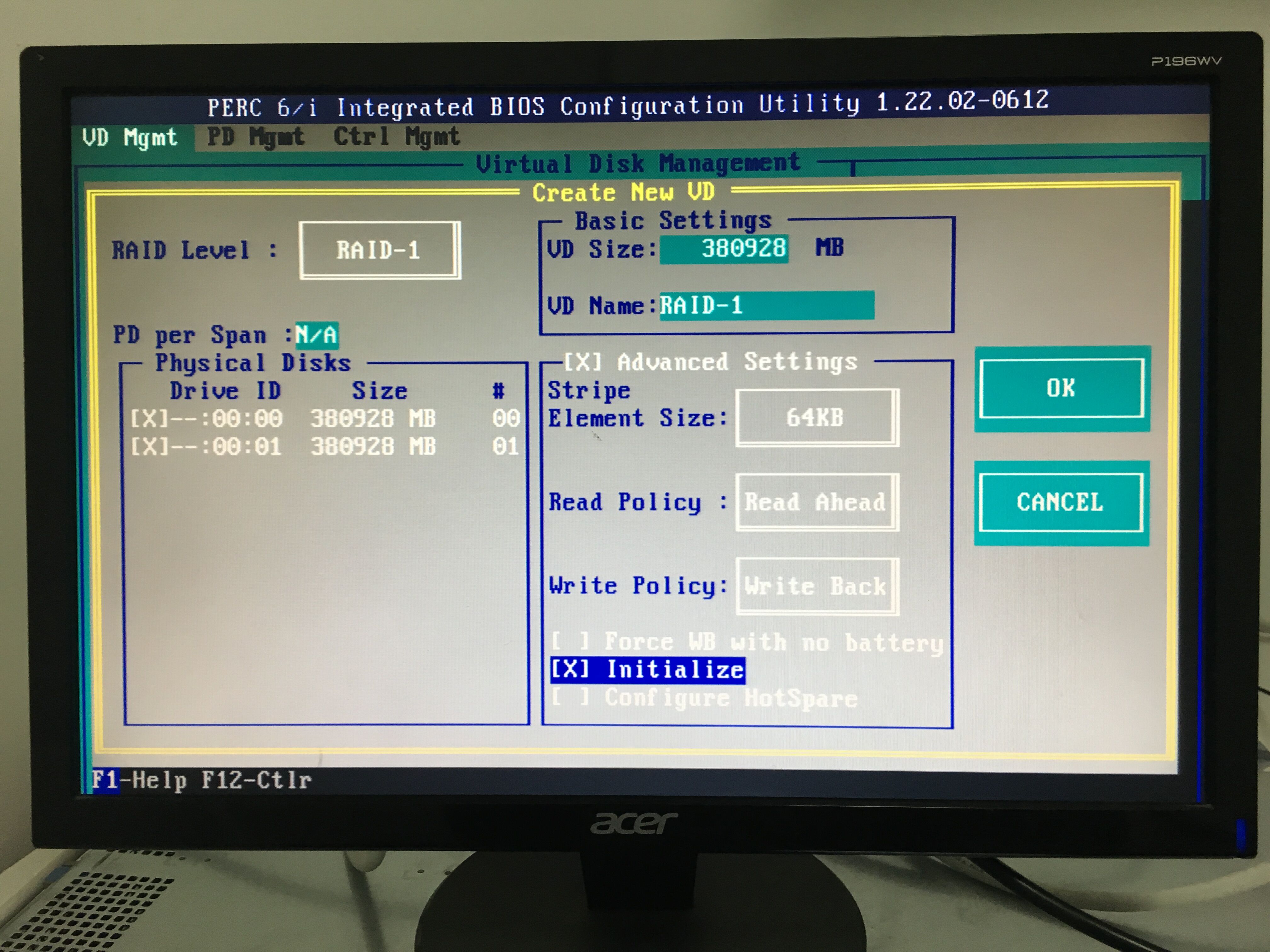The height and width of the screenshot is (952, 1270).
Task: Click the Basic Settings group title
Action: click(x=673, y=221)
